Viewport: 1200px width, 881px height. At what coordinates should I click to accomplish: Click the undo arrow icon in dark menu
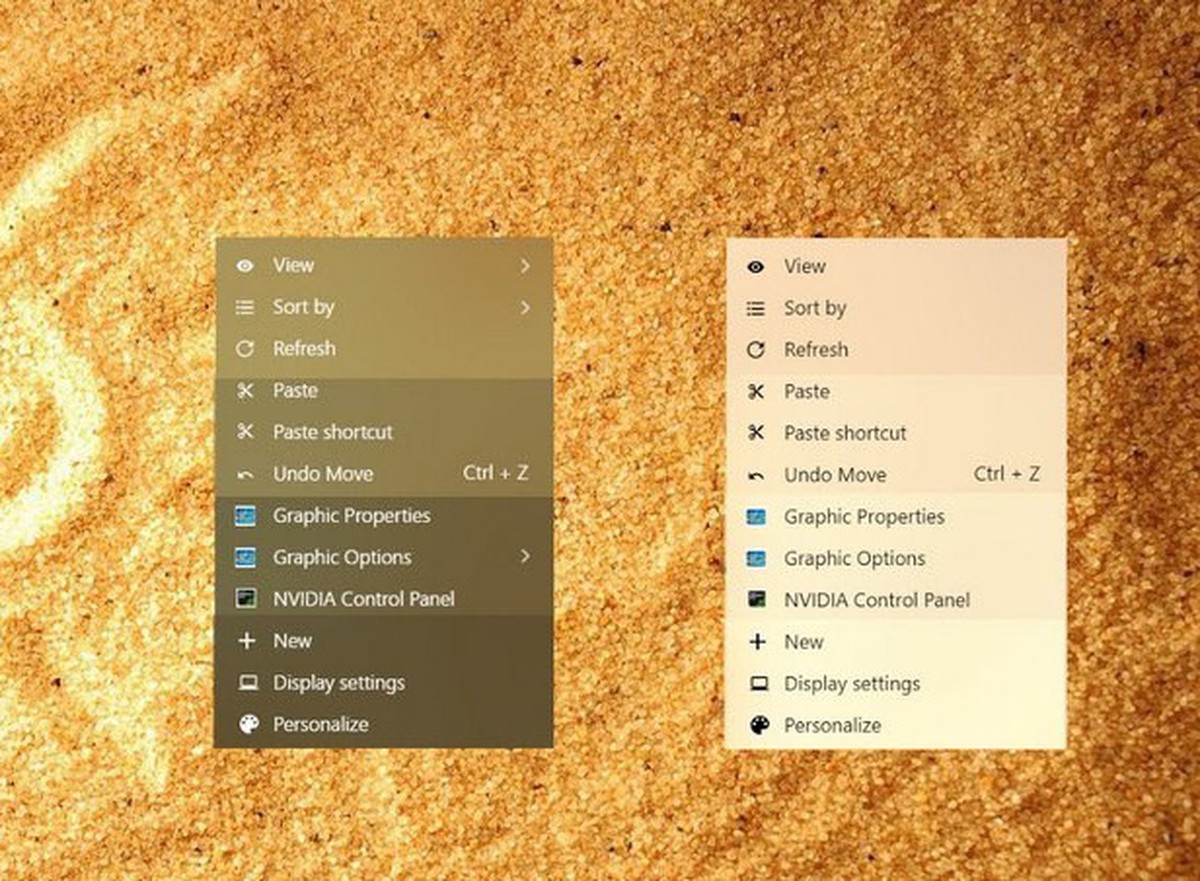(245, 475)
